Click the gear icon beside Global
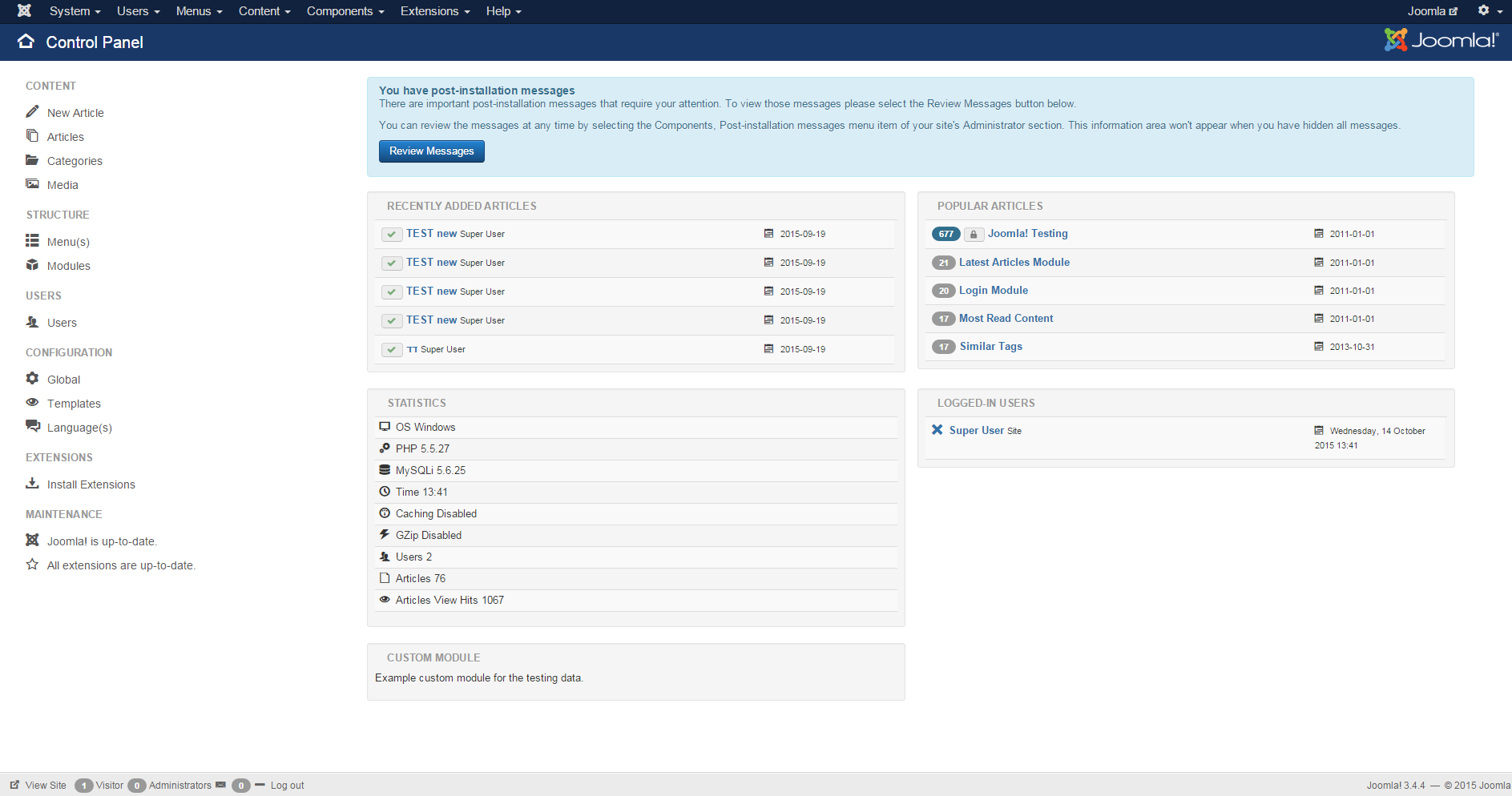Viewport: 1512px width, 796px height. tap(32, 379)
